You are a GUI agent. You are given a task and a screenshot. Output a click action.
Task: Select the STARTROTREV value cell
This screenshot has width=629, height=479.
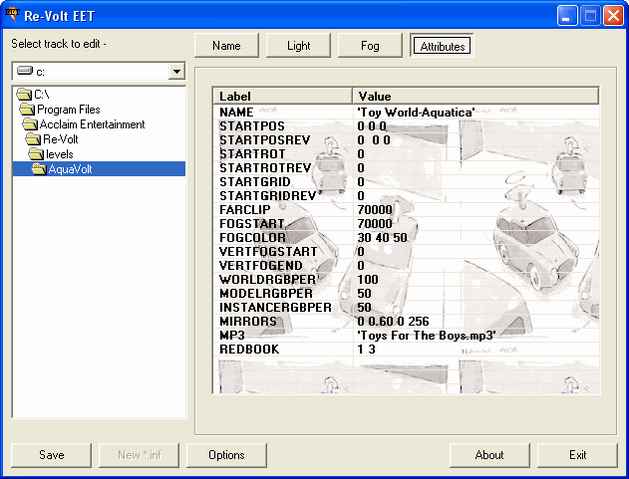476,168
